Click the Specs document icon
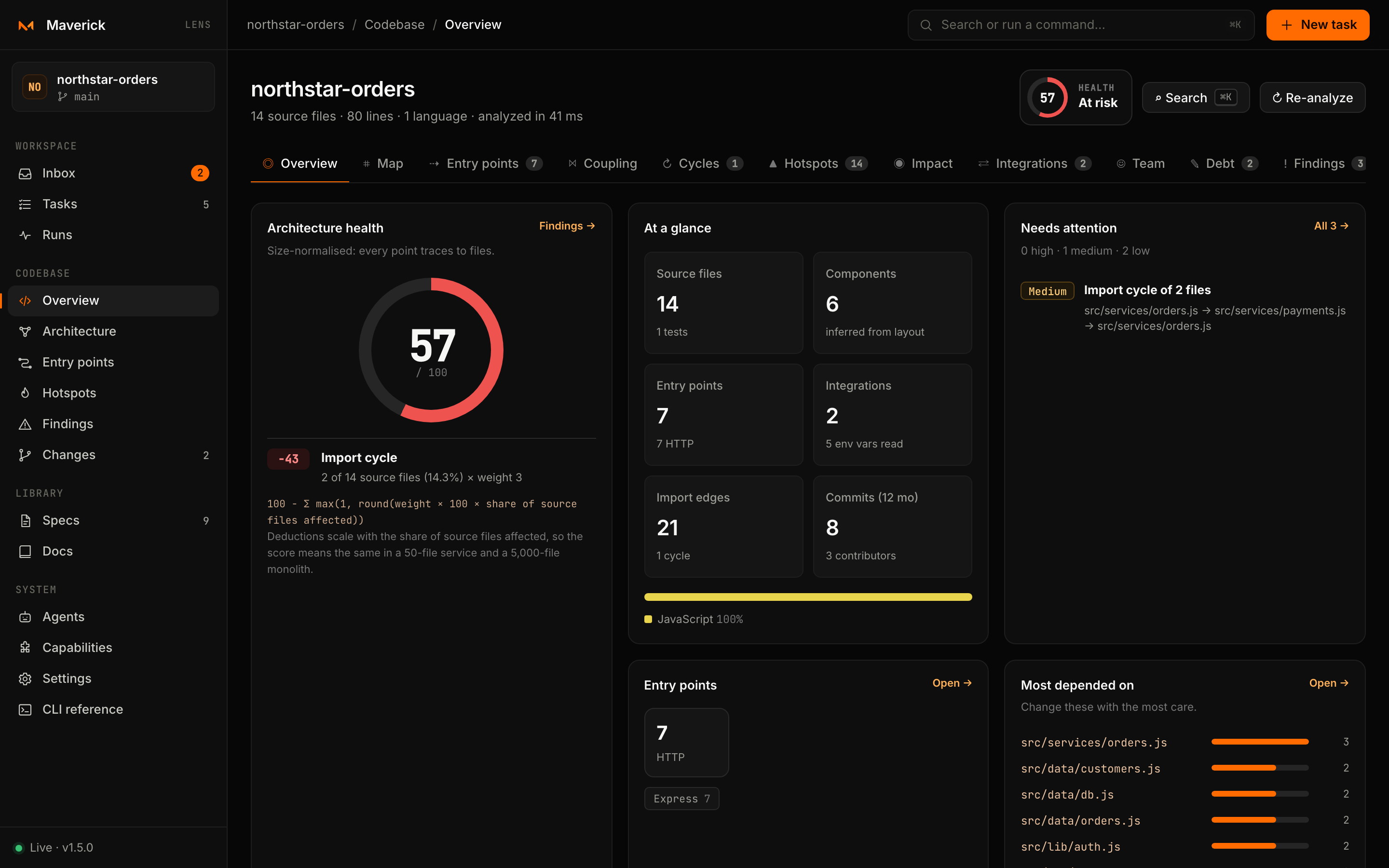 tap(25, 521)
